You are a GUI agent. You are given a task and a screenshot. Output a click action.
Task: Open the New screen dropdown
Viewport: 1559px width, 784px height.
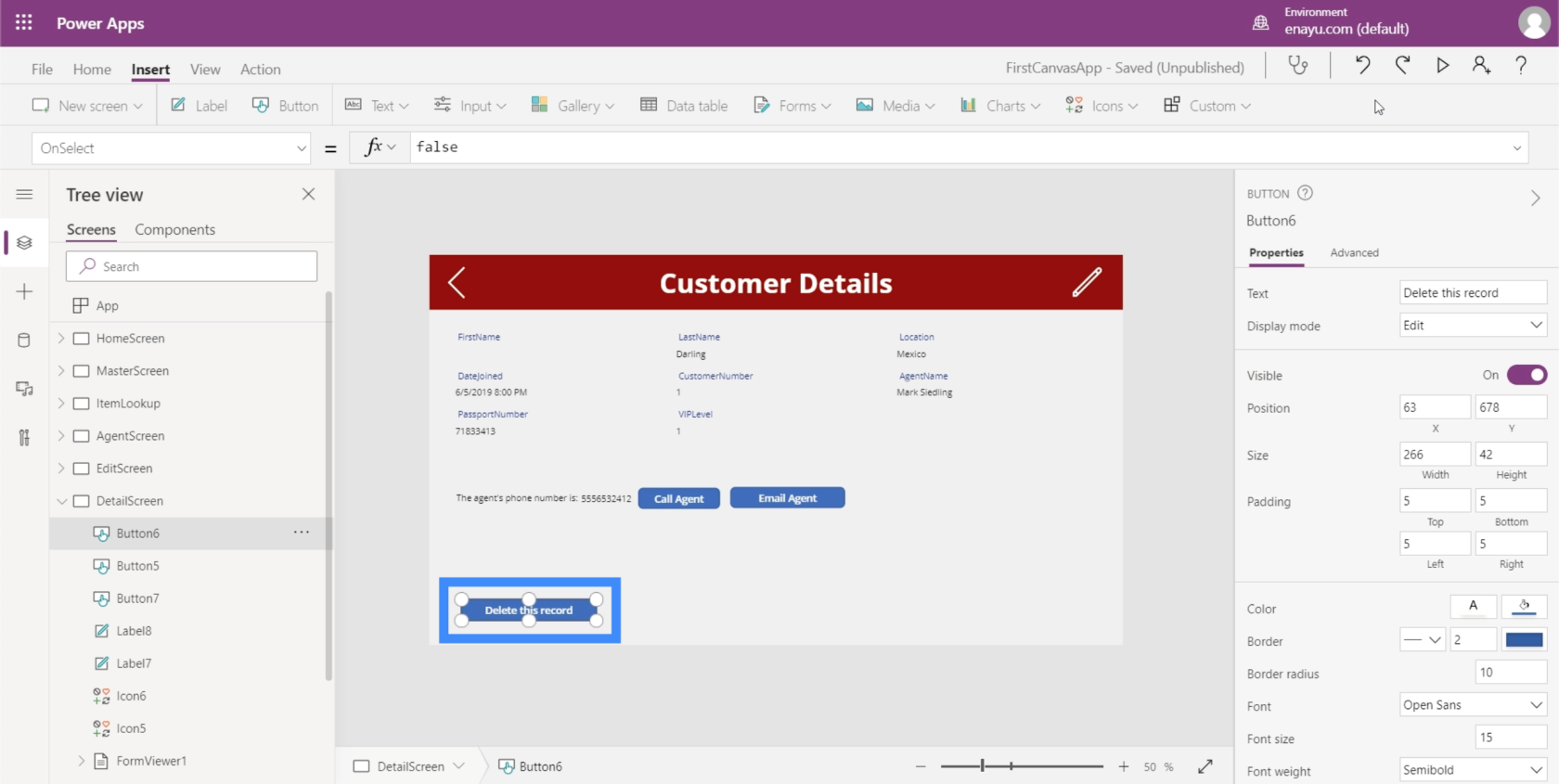(x=87, y=106)
